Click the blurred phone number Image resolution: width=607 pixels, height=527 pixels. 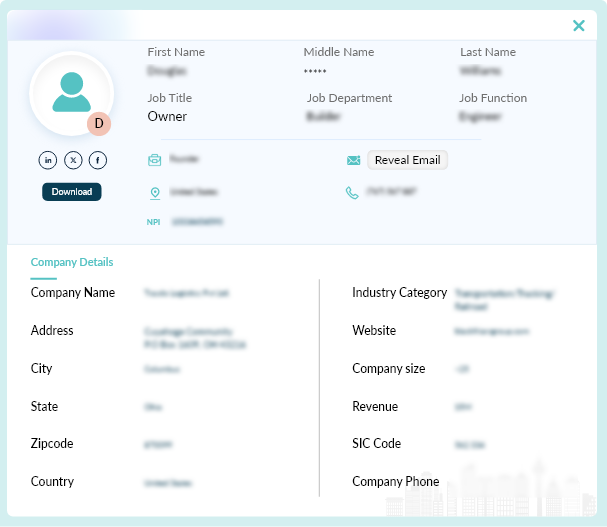click(x=392, y=192)
